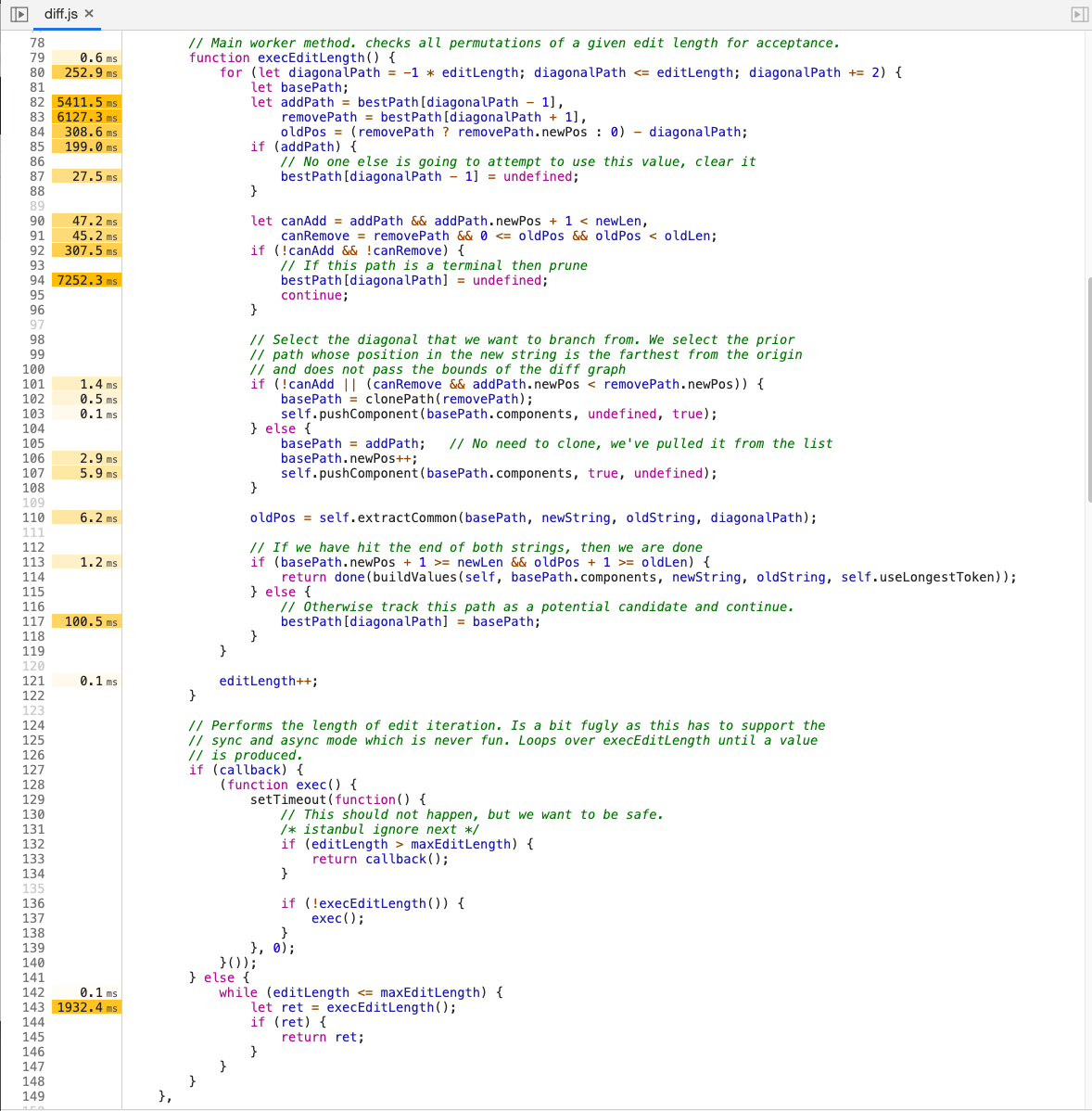
Task: Place cursor on the execEditLength function name
Action: [311, 57]
